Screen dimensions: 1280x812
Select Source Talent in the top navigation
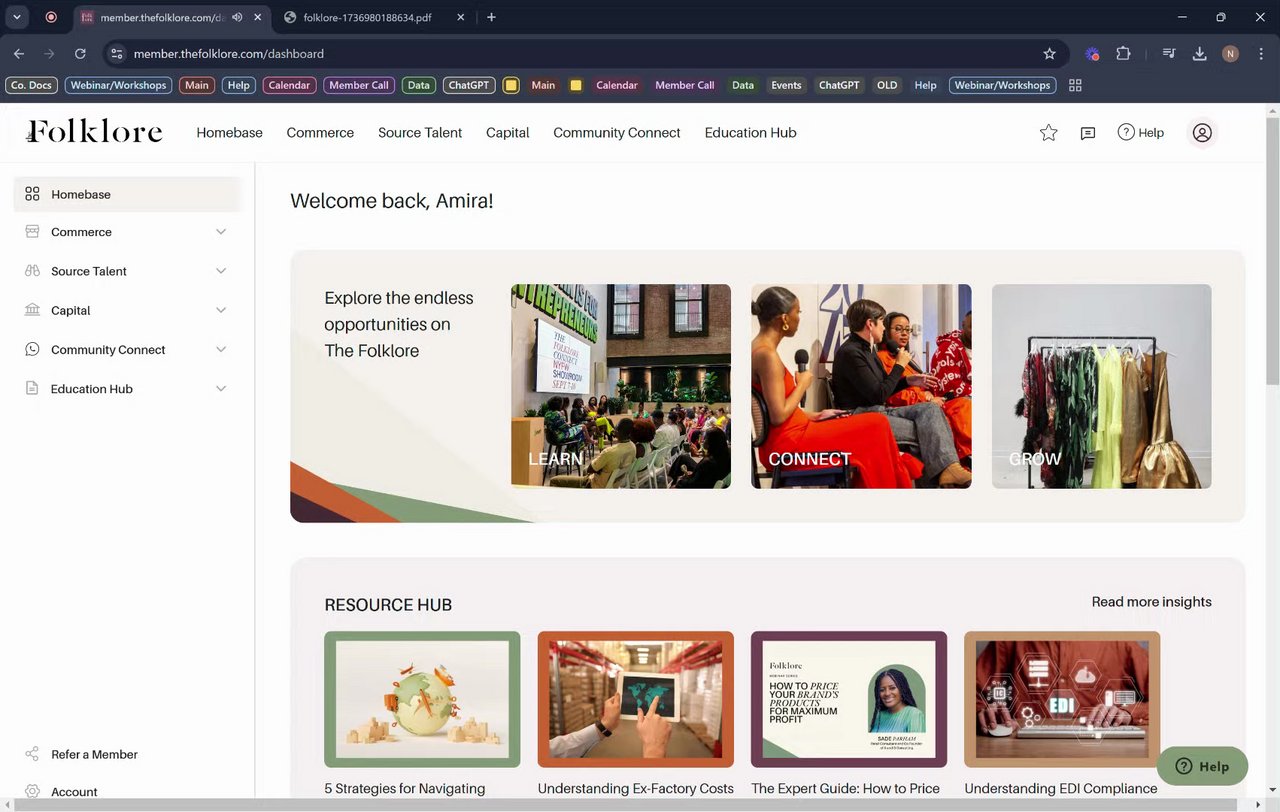[420, 132]
